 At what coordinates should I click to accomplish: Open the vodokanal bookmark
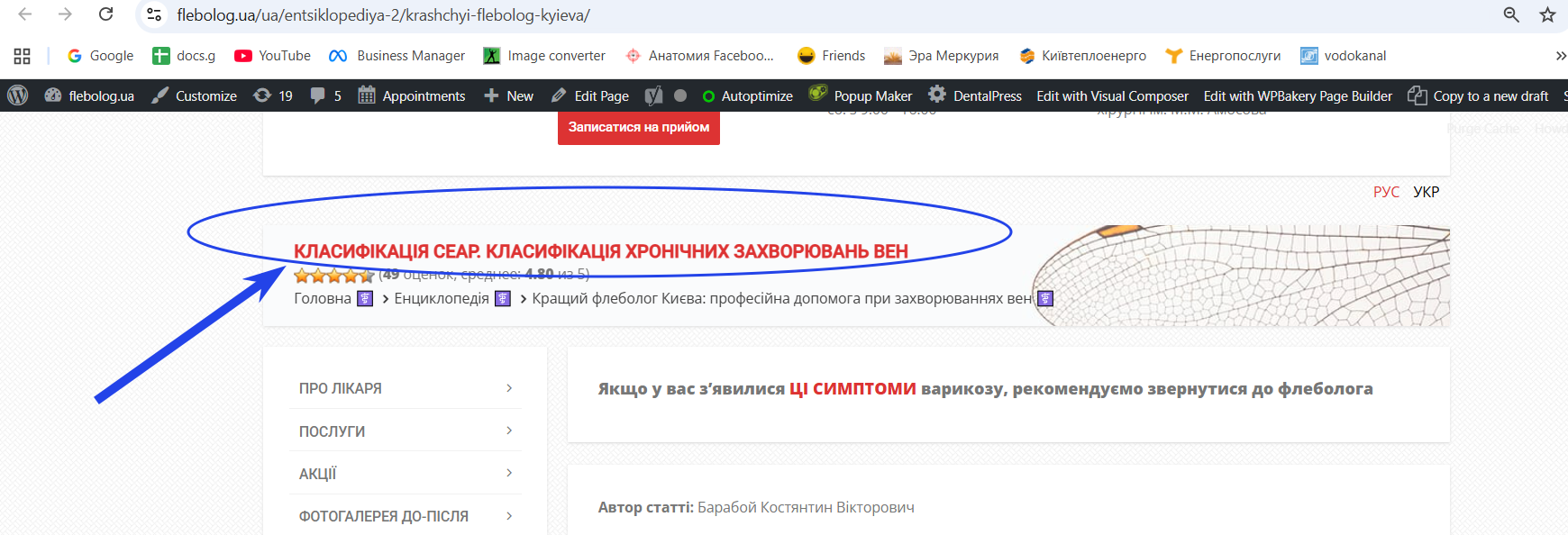pos(1343,56)
